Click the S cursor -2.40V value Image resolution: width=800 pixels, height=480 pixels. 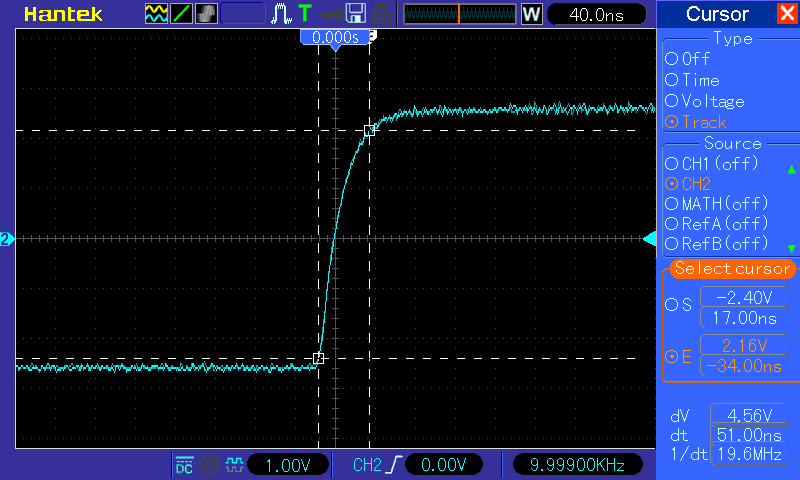point(744,297)
